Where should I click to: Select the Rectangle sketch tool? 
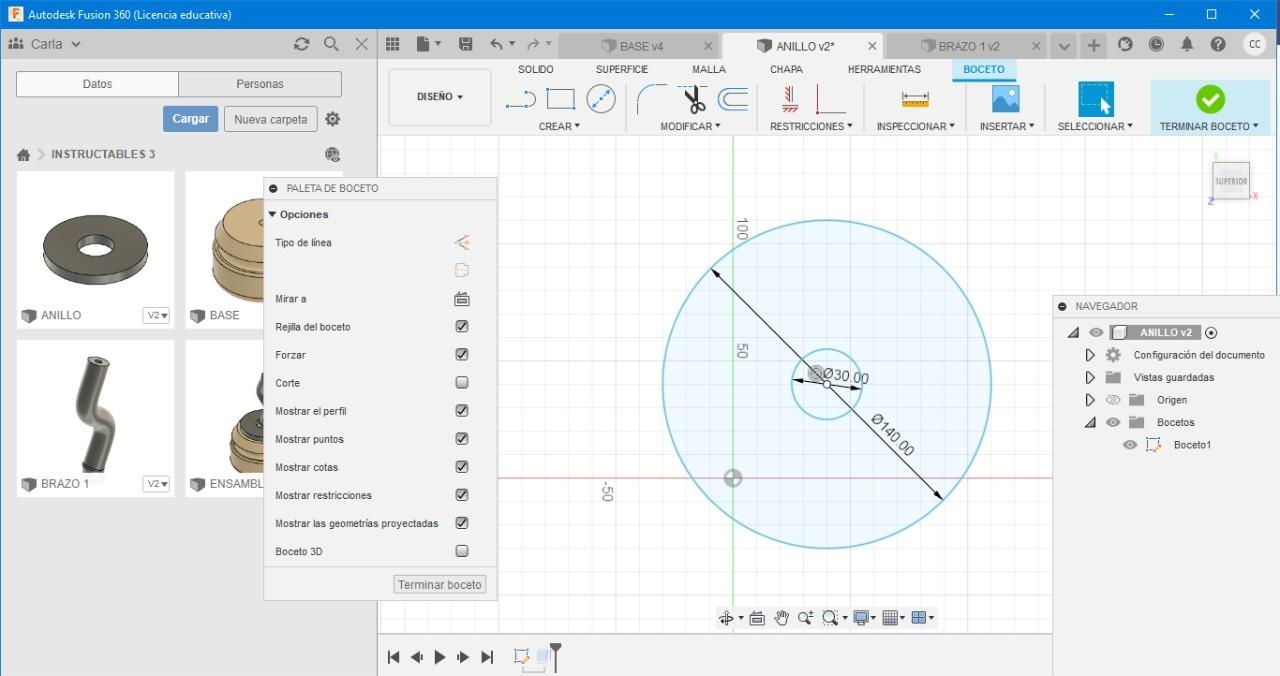pos(560,99)
